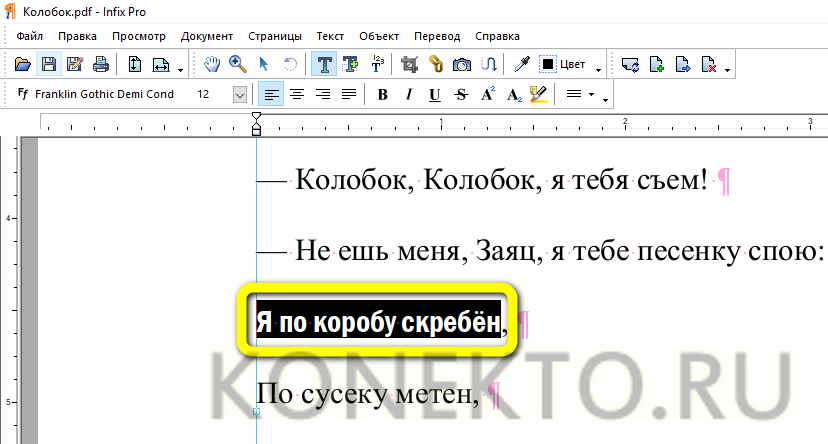Toggle Italic formatting

tap(408, 95)
